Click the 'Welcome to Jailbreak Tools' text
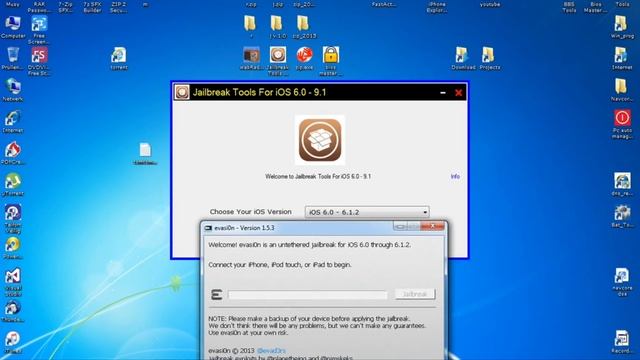 click(318, 176)
